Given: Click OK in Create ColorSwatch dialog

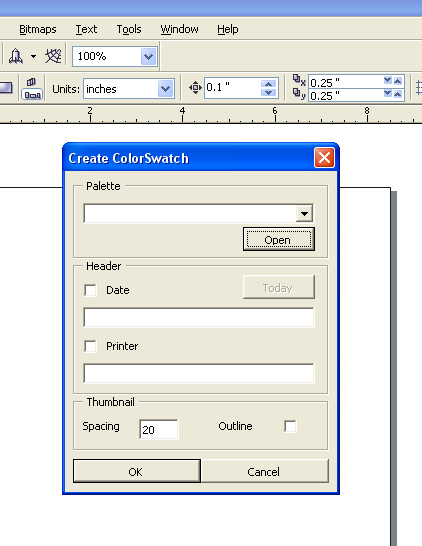Looking at the screenshot, I should [137, 471].
